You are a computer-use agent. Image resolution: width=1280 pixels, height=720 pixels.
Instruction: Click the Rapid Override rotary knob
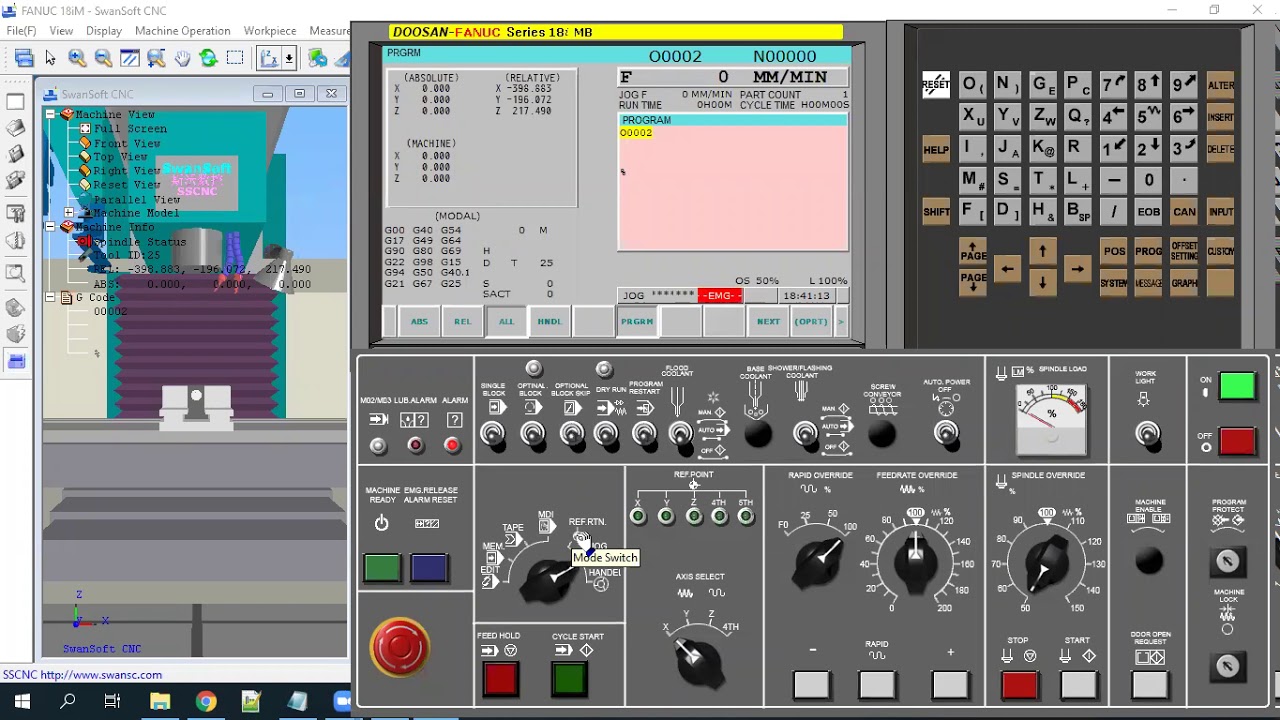click(820, 561)
